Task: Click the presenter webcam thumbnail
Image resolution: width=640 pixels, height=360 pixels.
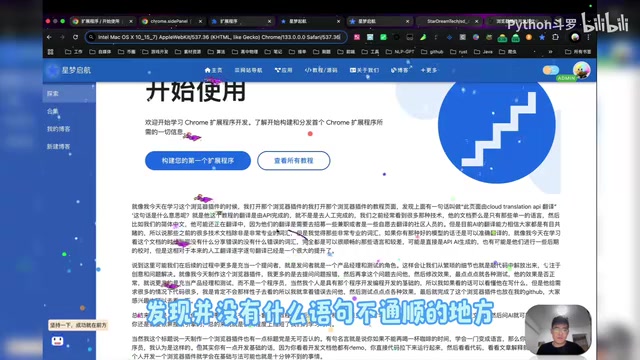Action: pyautogui.click(x=558, y=330)
